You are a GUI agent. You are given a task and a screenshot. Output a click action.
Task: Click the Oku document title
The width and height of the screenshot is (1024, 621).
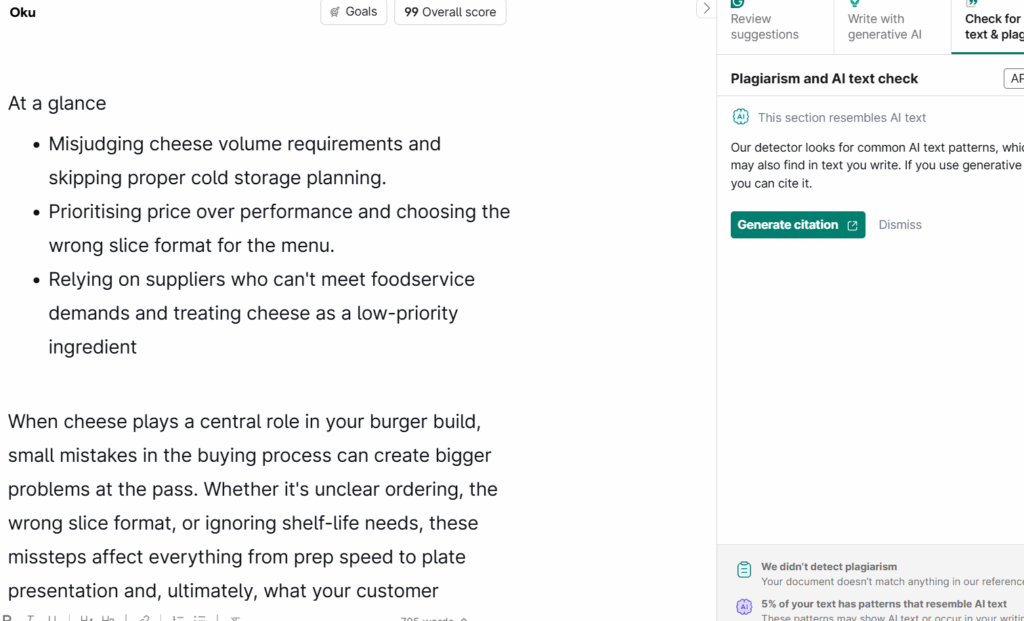23,13
